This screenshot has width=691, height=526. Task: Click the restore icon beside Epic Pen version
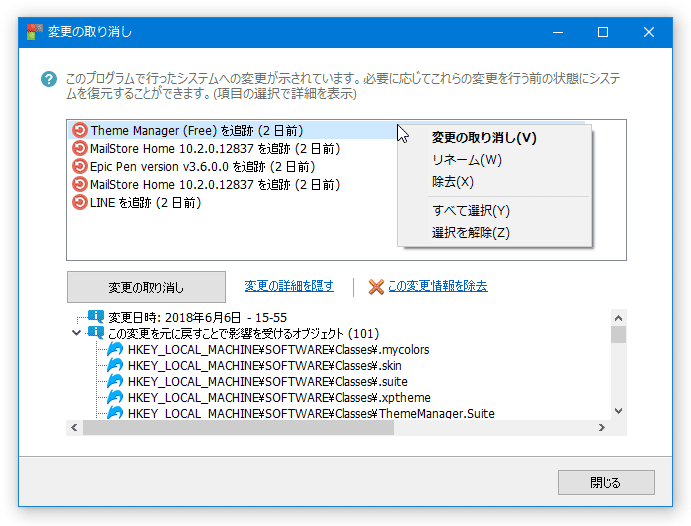pyautogui.click(x=80, y=167)
